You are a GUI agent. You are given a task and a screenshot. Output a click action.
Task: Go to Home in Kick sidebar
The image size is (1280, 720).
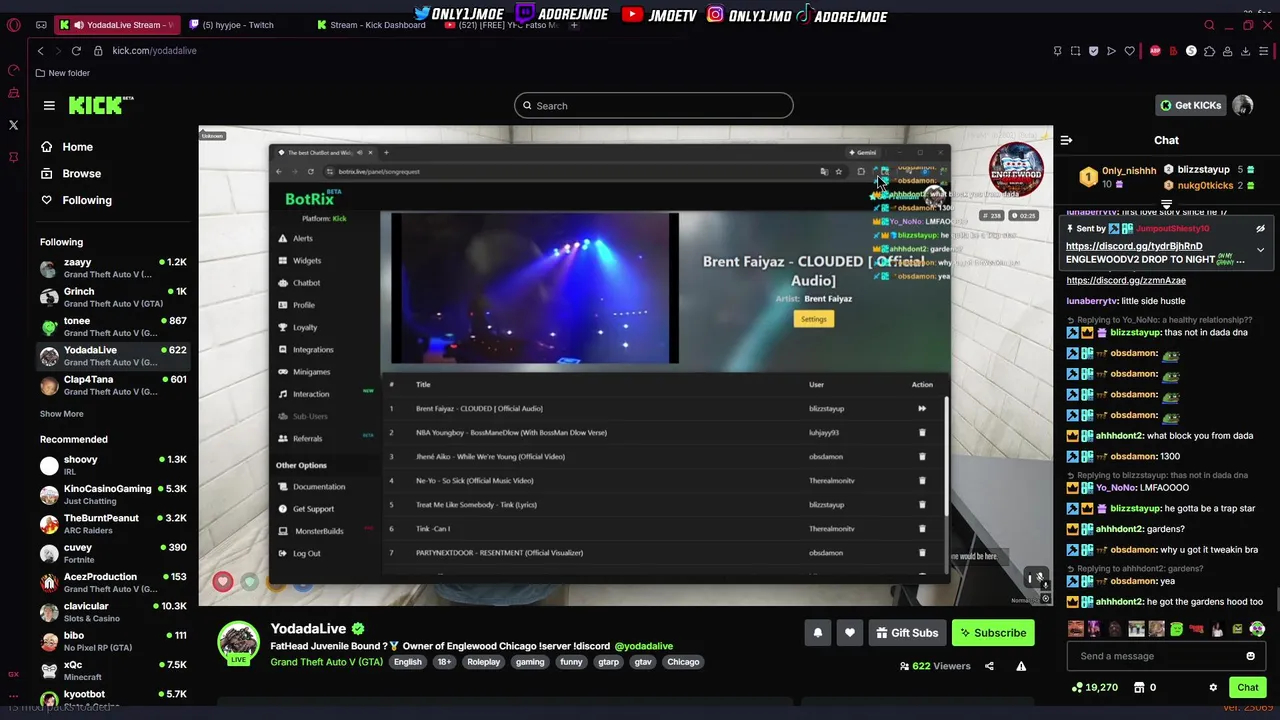coord(67,147)
